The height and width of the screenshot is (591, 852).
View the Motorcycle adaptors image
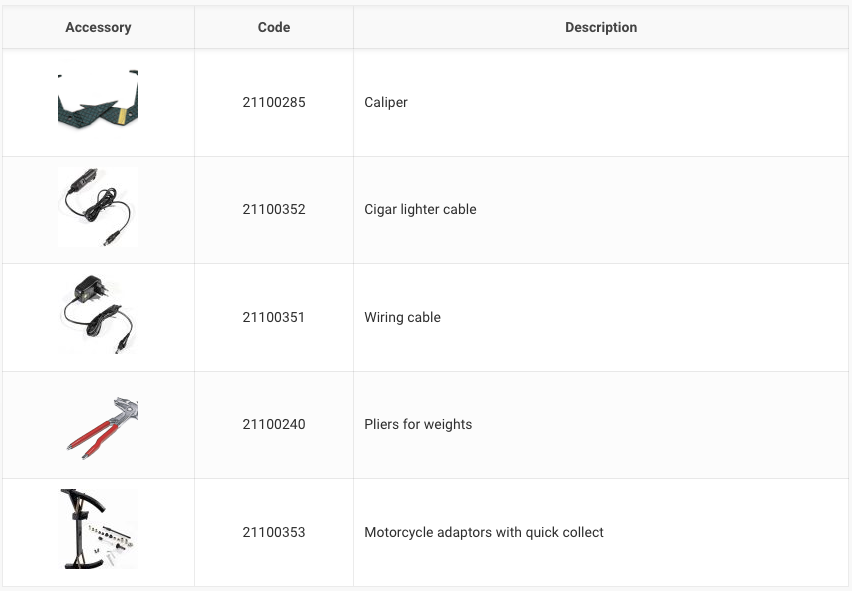tap(98, 530)
